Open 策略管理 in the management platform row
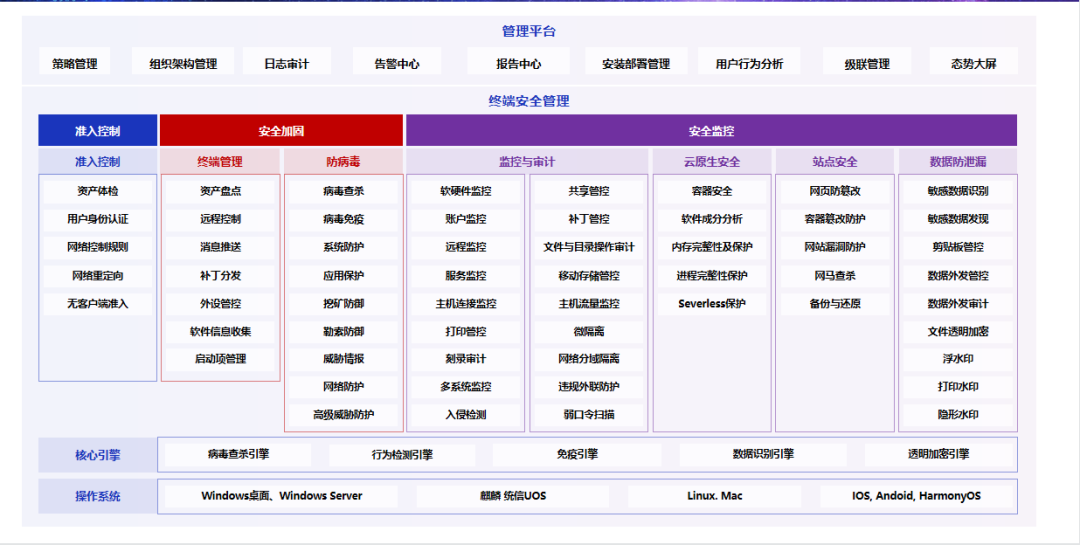The height and width of the screenshot is (545, 1080). coord(75,64)
